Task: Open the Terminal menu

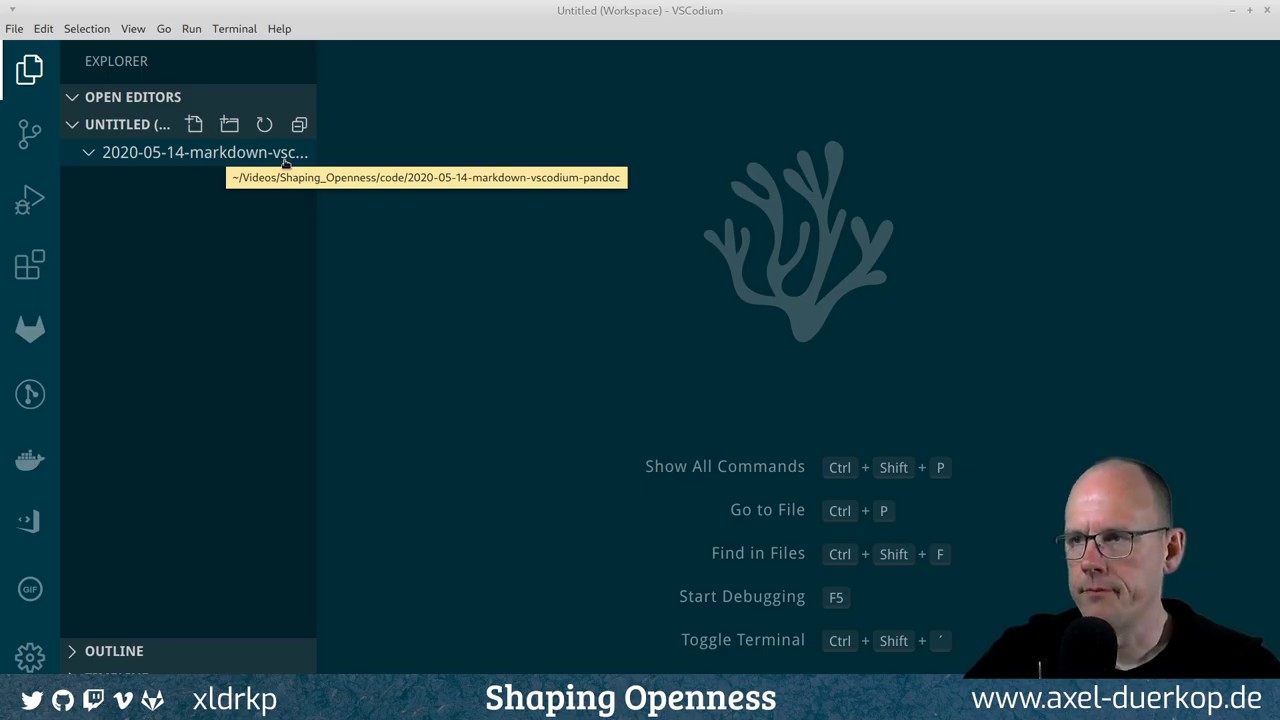Action: [234, 29]
